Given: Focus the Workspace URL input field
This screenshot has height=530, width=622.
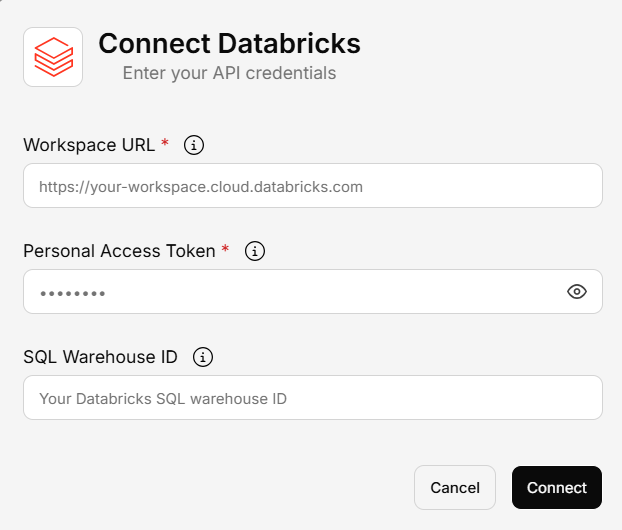Looking at the screenshot, I should click(312, 186).
